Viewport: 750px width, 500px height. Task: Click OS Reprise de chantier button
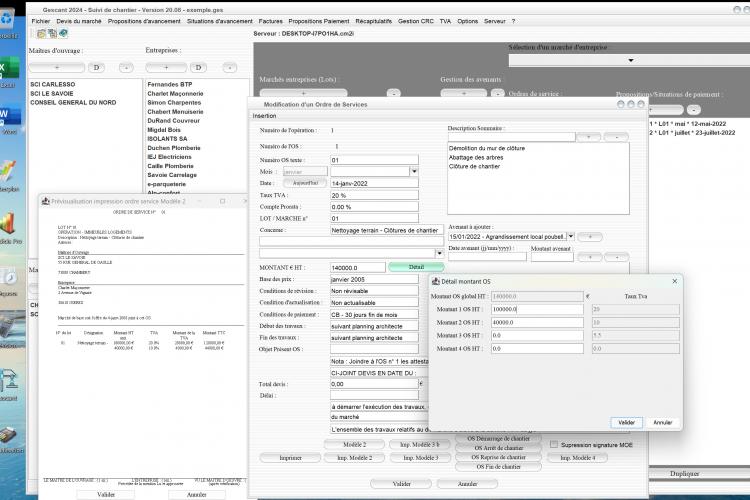tap(498, 457)
